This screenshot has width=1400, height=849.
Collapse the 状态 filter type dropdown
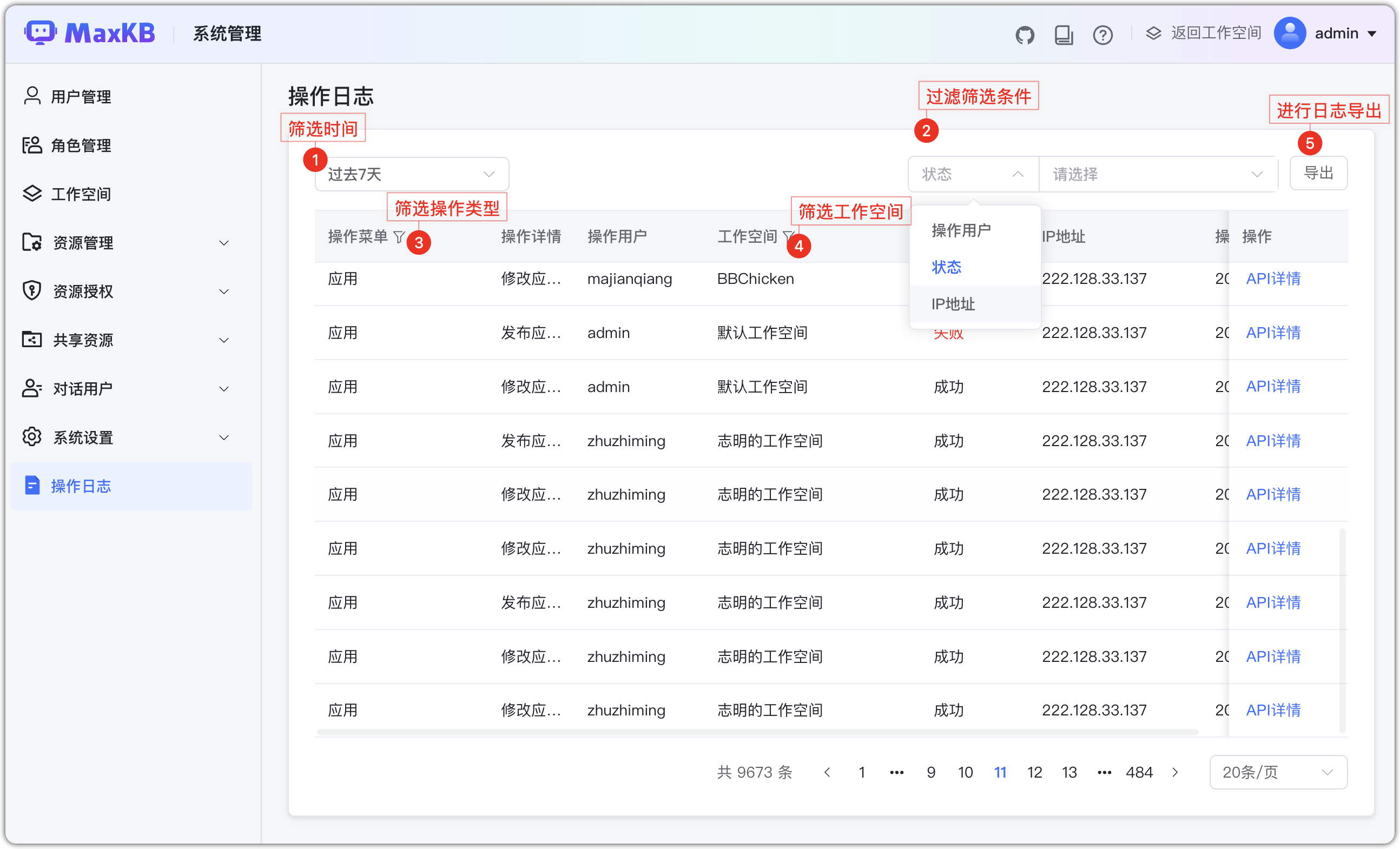coord(973,174)
